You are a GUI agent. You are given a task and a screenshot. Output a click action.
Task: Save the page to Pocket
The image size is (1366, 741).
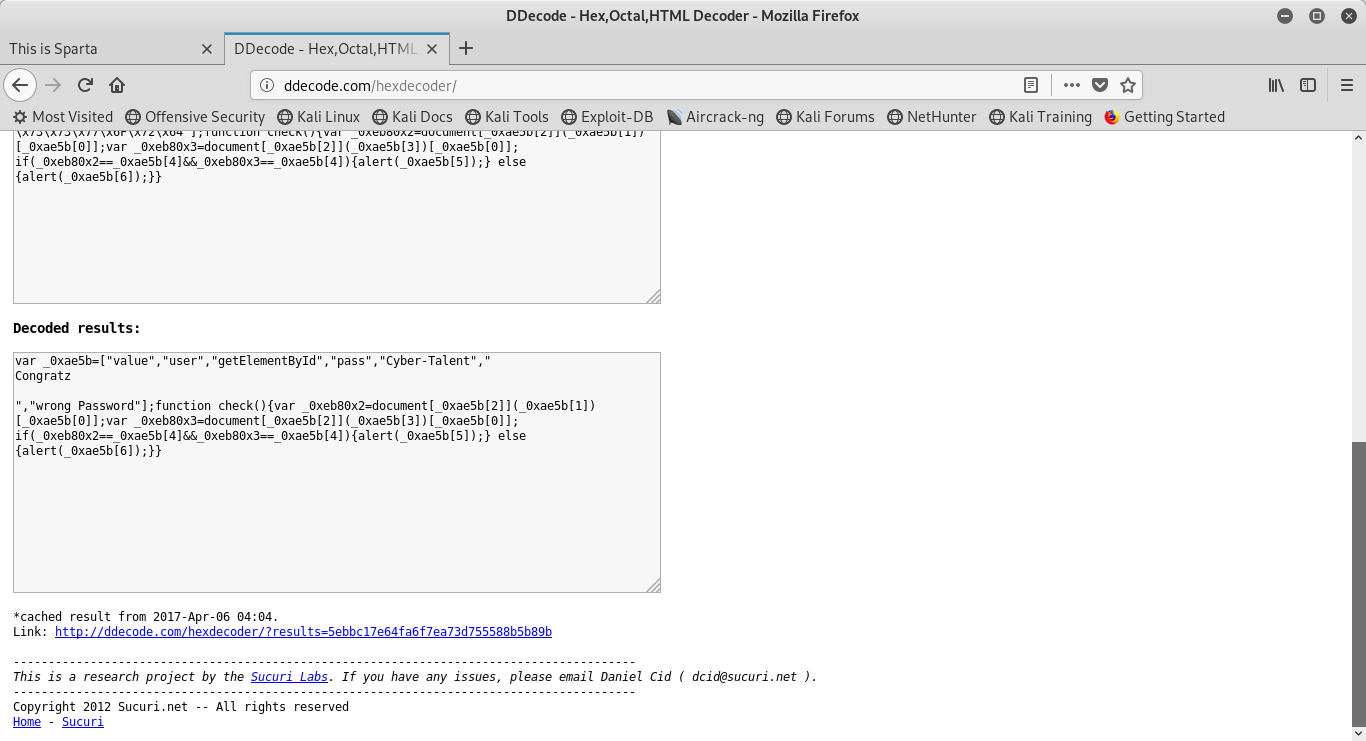coord(1100,85)
